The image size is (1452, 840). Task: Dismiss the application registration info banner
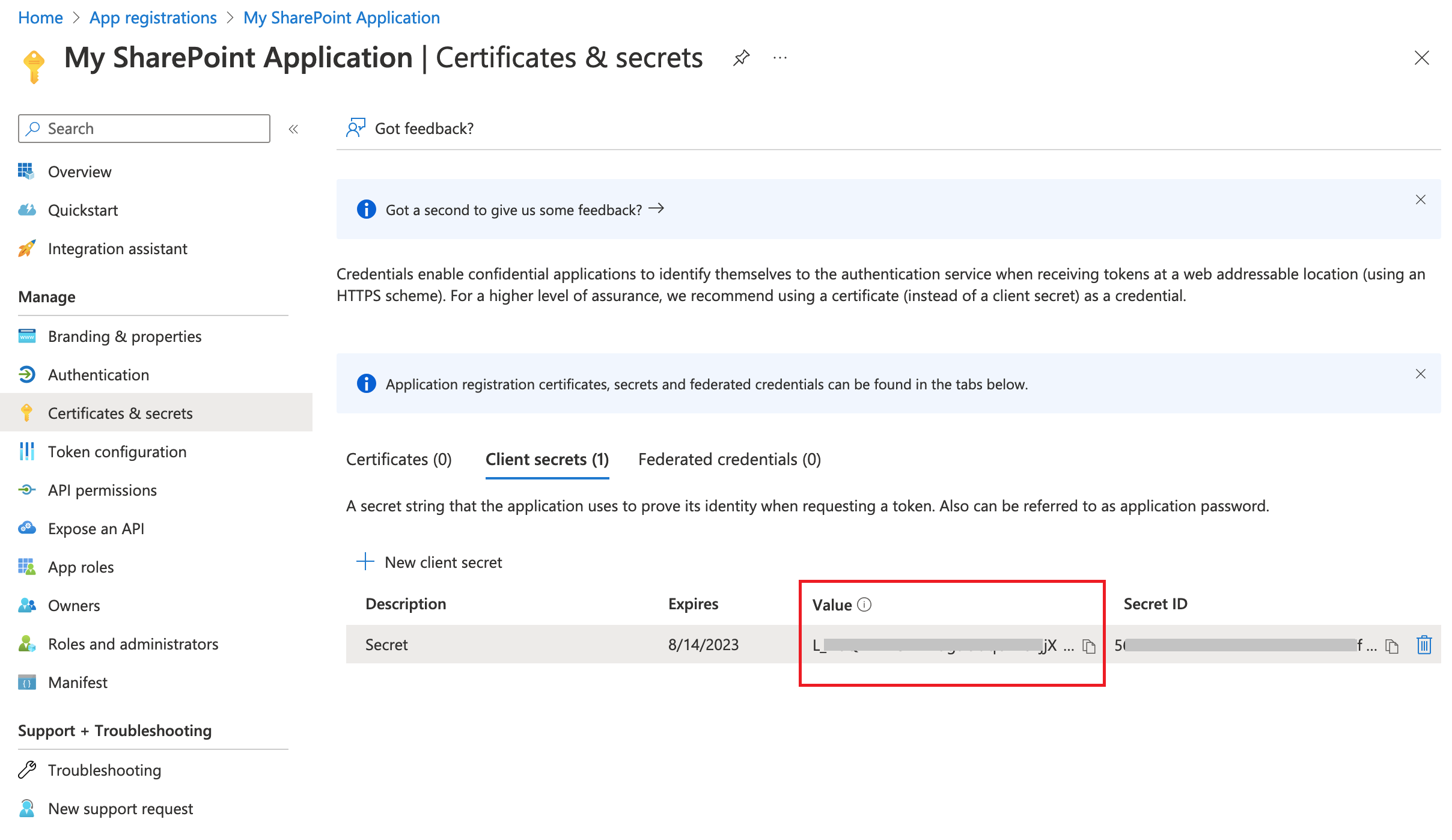1420,374
